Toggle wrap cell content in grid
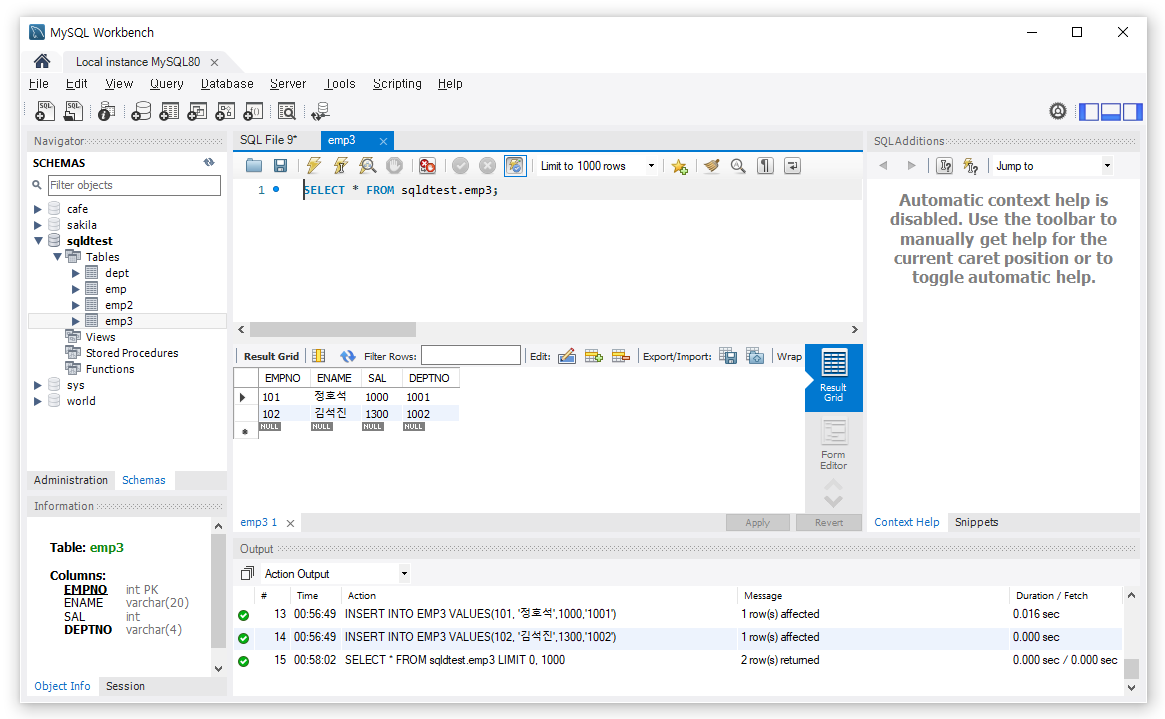Viewport: 1165px width, 719px height. (789, 357)
